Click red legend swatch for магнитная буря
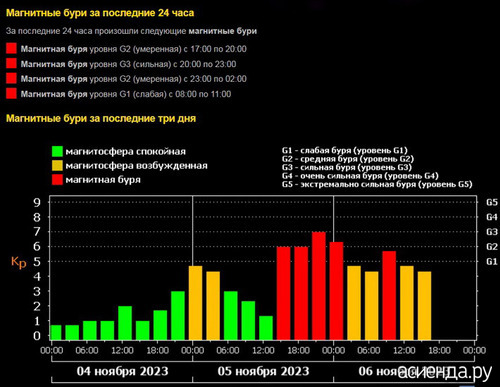This screenshot has height=387, width=500. click(57, 180)
